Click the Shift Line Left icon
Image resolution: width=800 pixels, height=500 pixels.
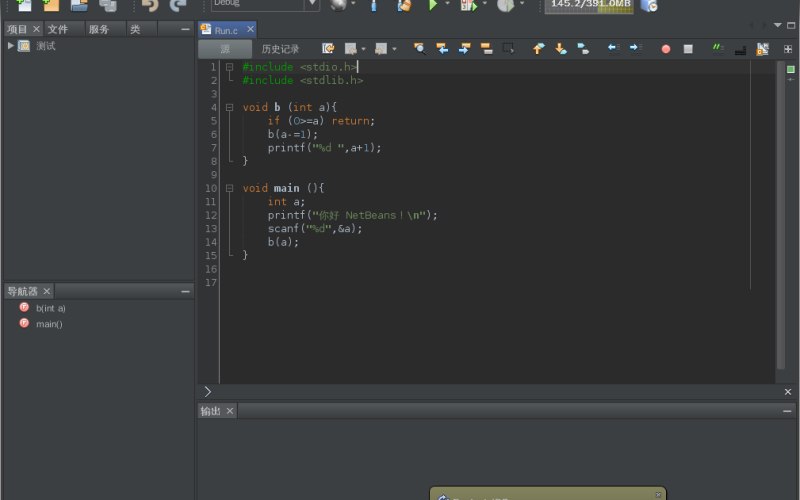(613, 48)
